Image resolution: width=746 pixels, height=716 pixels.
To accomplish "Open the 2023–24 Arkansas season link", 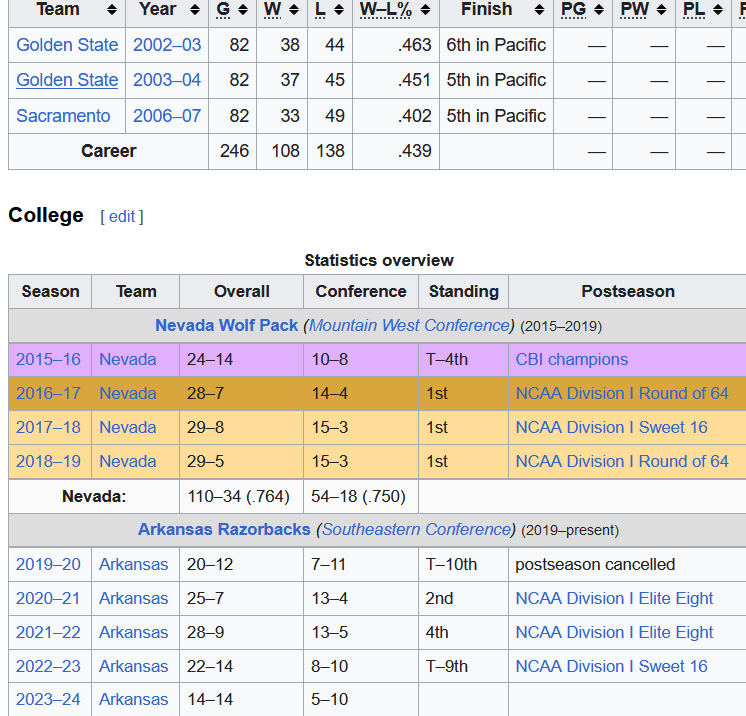I will tap(48, 700).
